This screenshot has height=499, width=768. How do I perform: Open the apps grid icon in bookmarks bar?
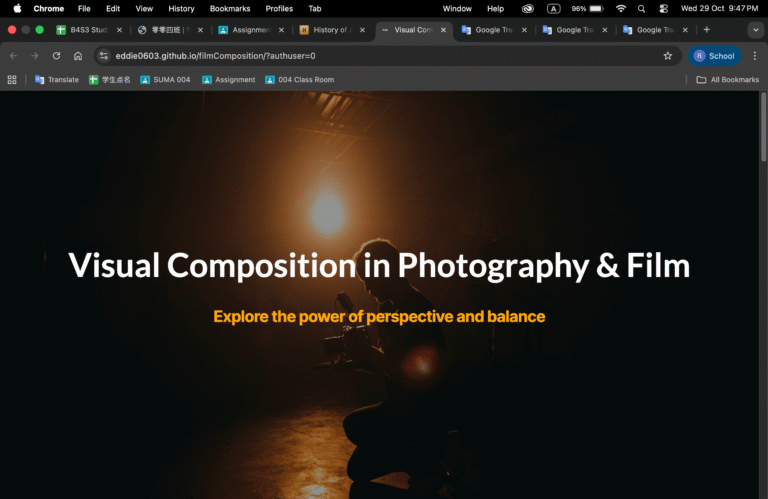pyautogui.click(x=12, y=79)
